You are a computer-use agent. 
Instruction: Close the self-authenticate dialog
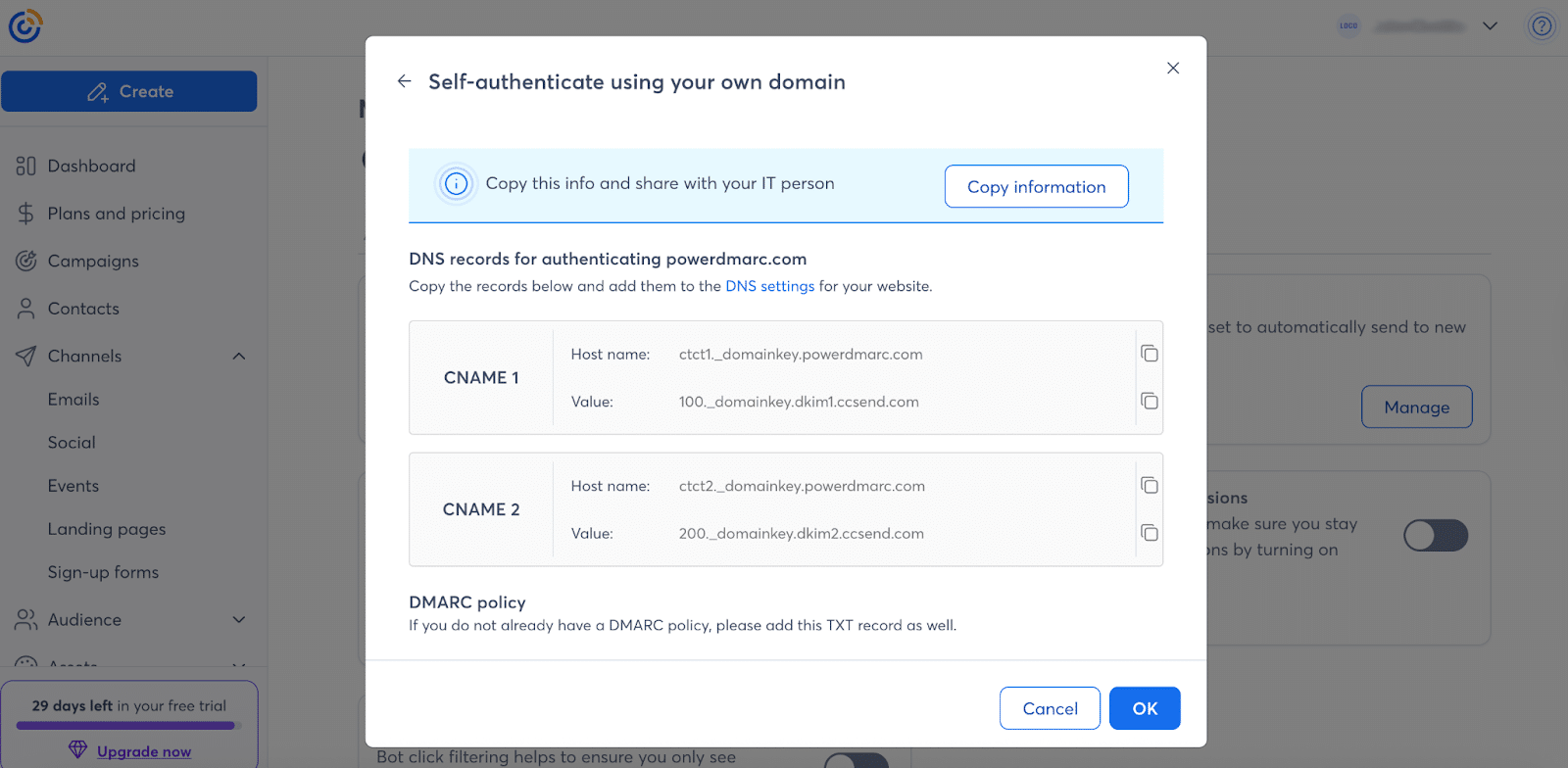[1172, 68]
